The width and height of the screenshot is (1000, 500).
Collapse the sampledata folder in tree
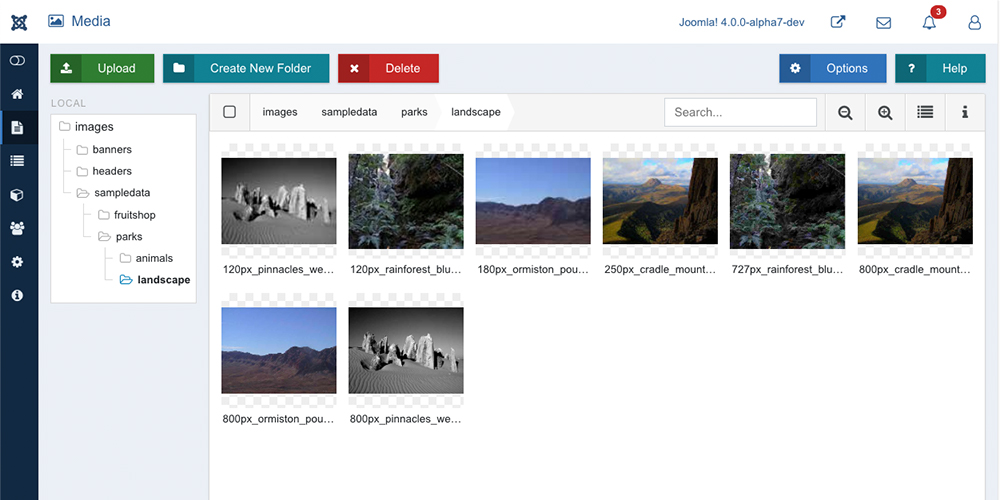113,193
